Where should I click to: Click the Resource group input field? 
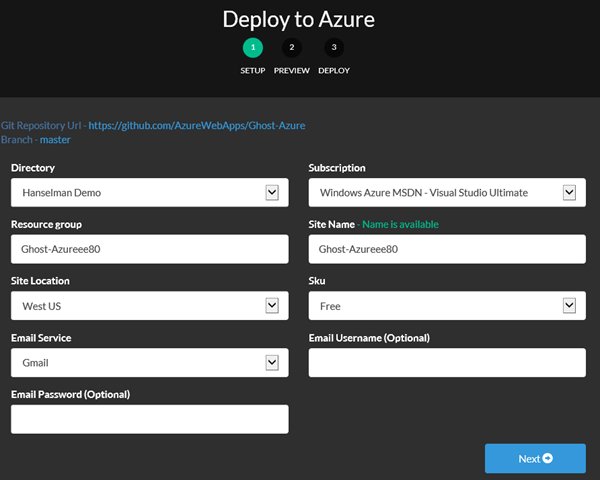(x=150, y=249)
